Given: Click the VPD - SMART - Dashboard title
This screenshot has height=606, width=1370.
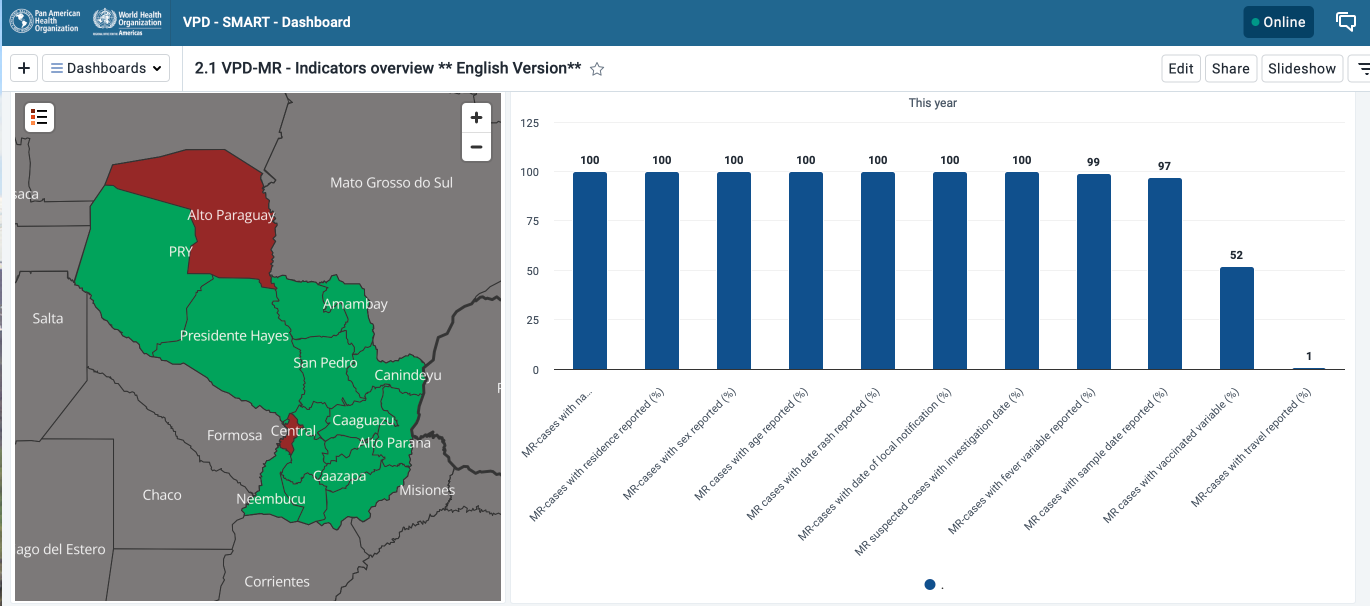Looking at the screenshot, I should pos(266,22).
